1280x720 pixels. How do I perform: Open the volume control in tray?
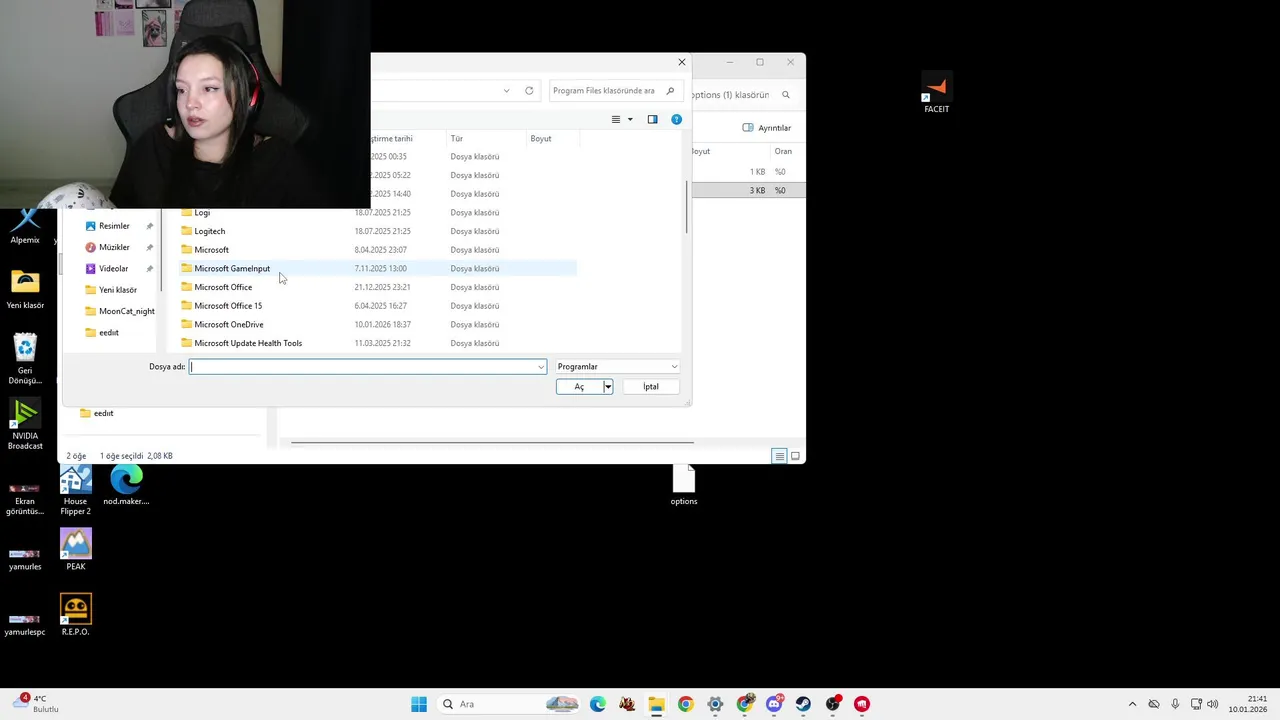pos(1214,704)
